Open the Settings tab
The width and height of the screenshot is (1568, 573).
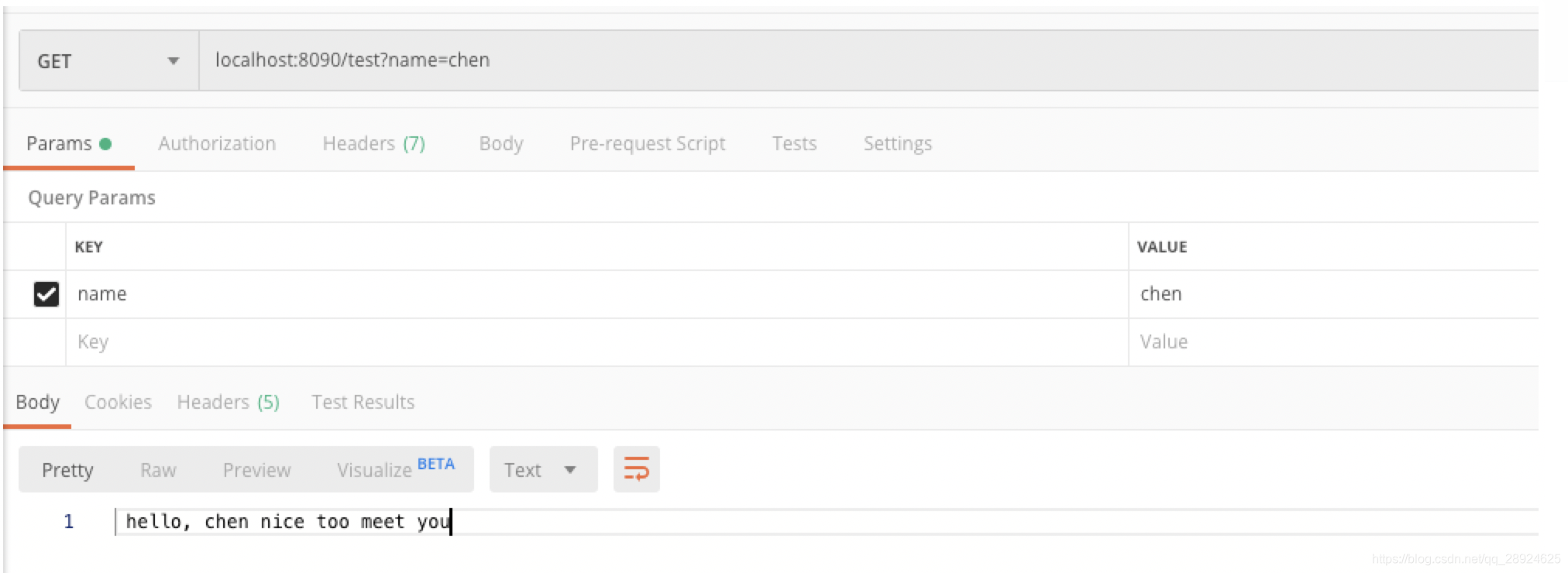(898, 144)
